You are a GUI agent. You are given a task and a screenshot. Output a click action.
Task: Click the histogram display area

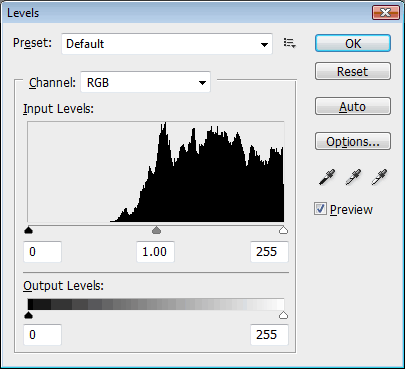[156, 172]
